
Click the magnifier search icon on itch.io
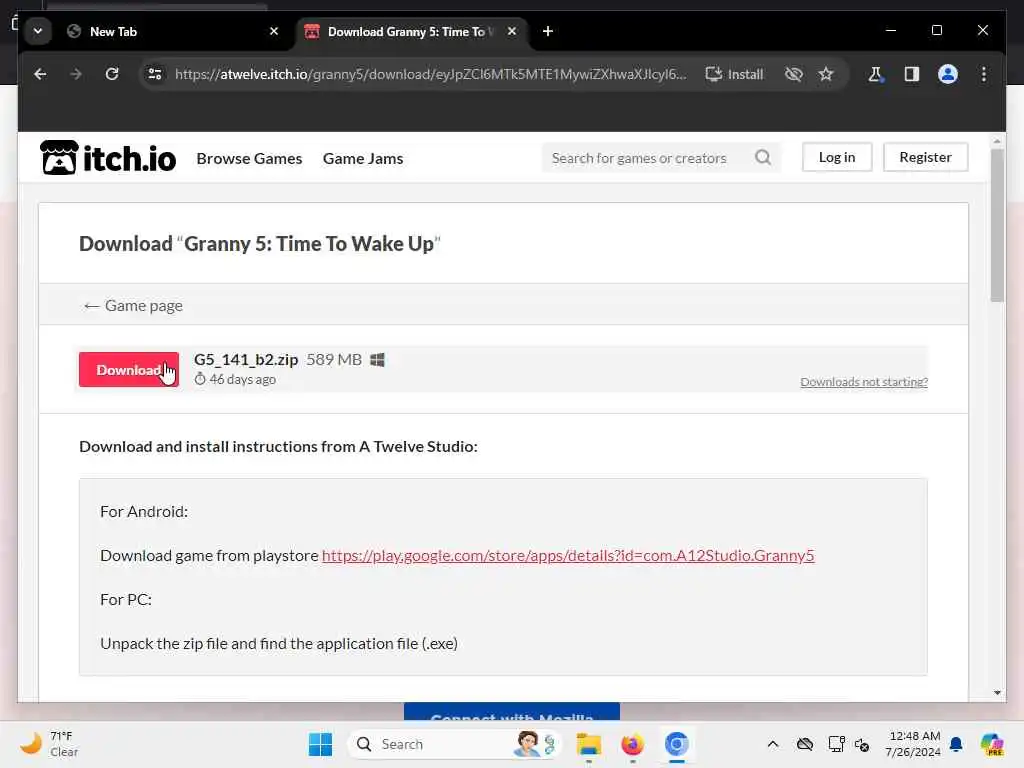click(x=763, y=157)
